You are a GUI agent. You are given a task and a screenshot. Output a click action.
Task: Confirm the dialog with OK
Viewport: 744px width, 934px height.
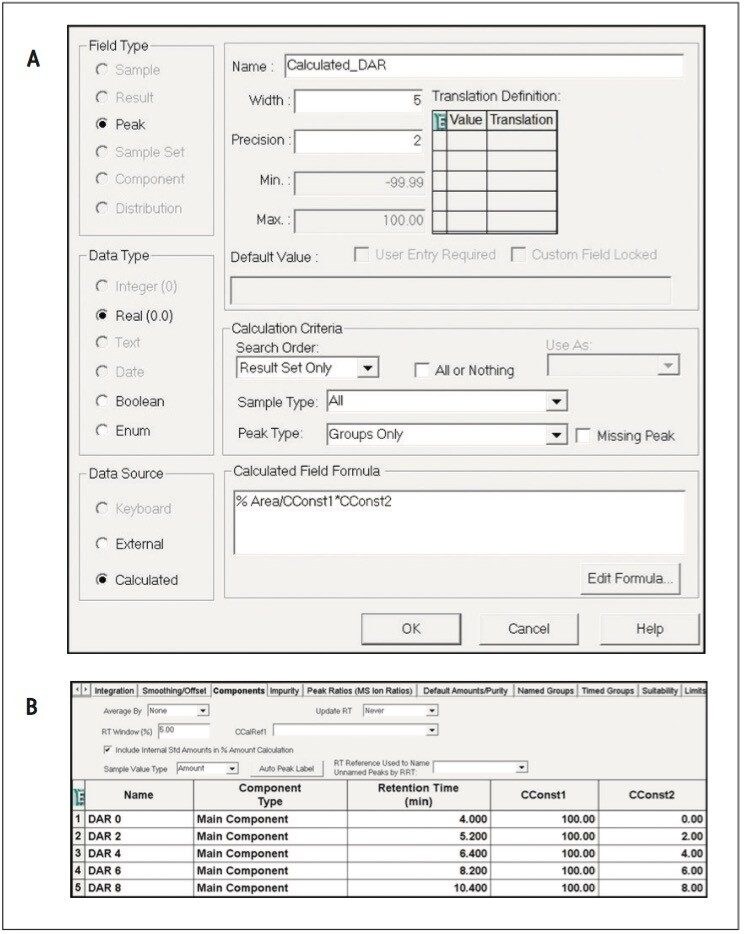click(411, 628)
